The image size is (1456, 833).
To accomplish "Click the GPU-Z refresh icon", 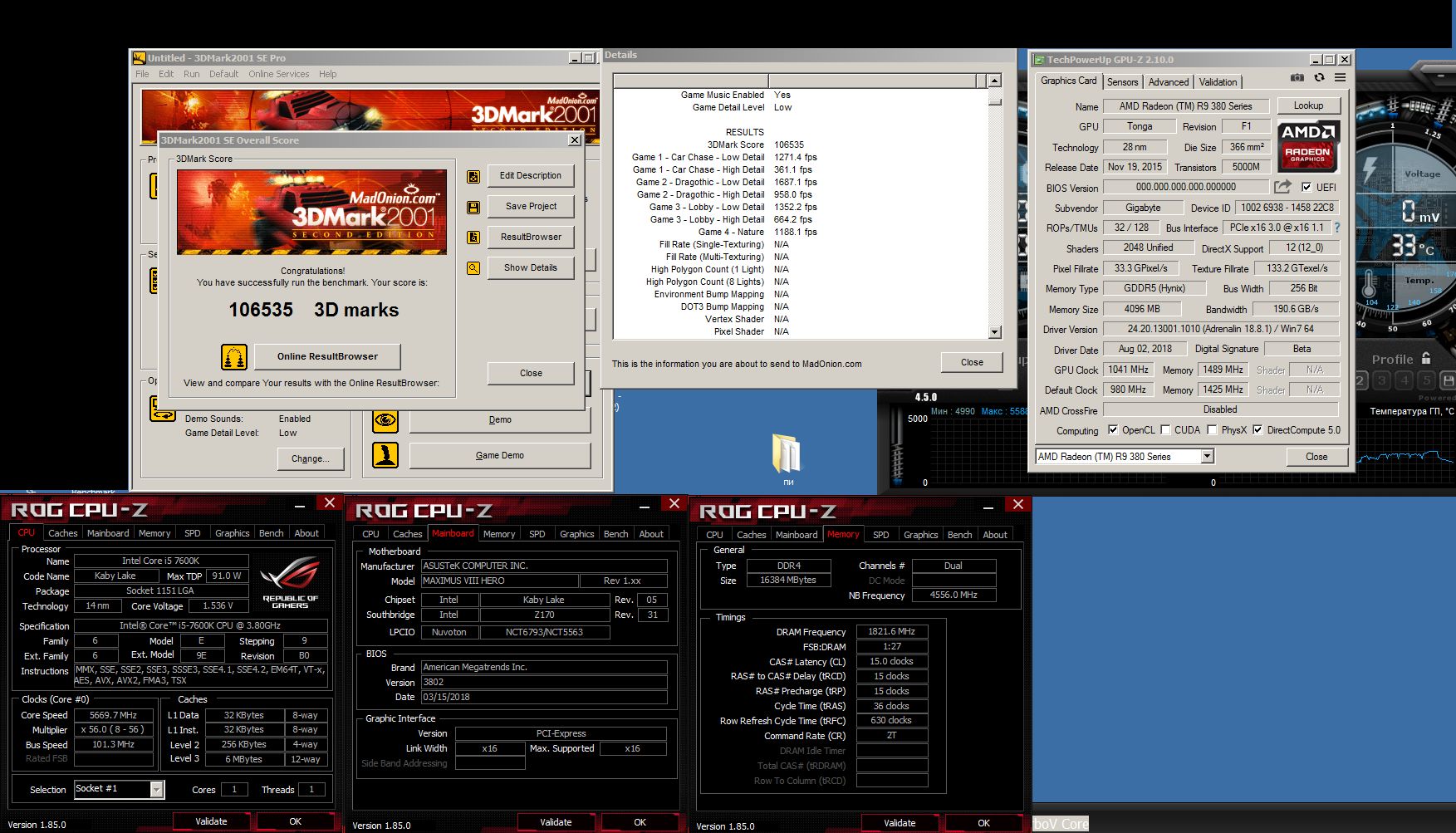I will (1319, 78).
